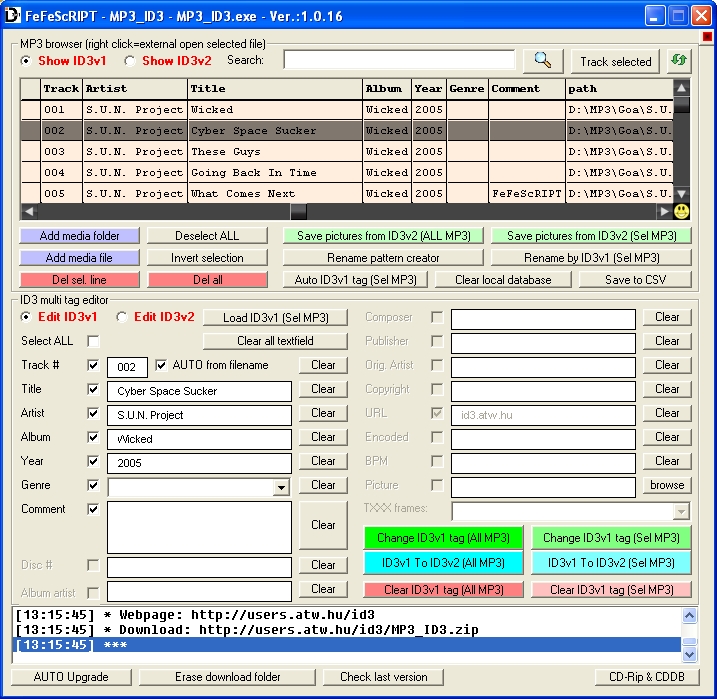Click Add media folder button

point(80,236)
